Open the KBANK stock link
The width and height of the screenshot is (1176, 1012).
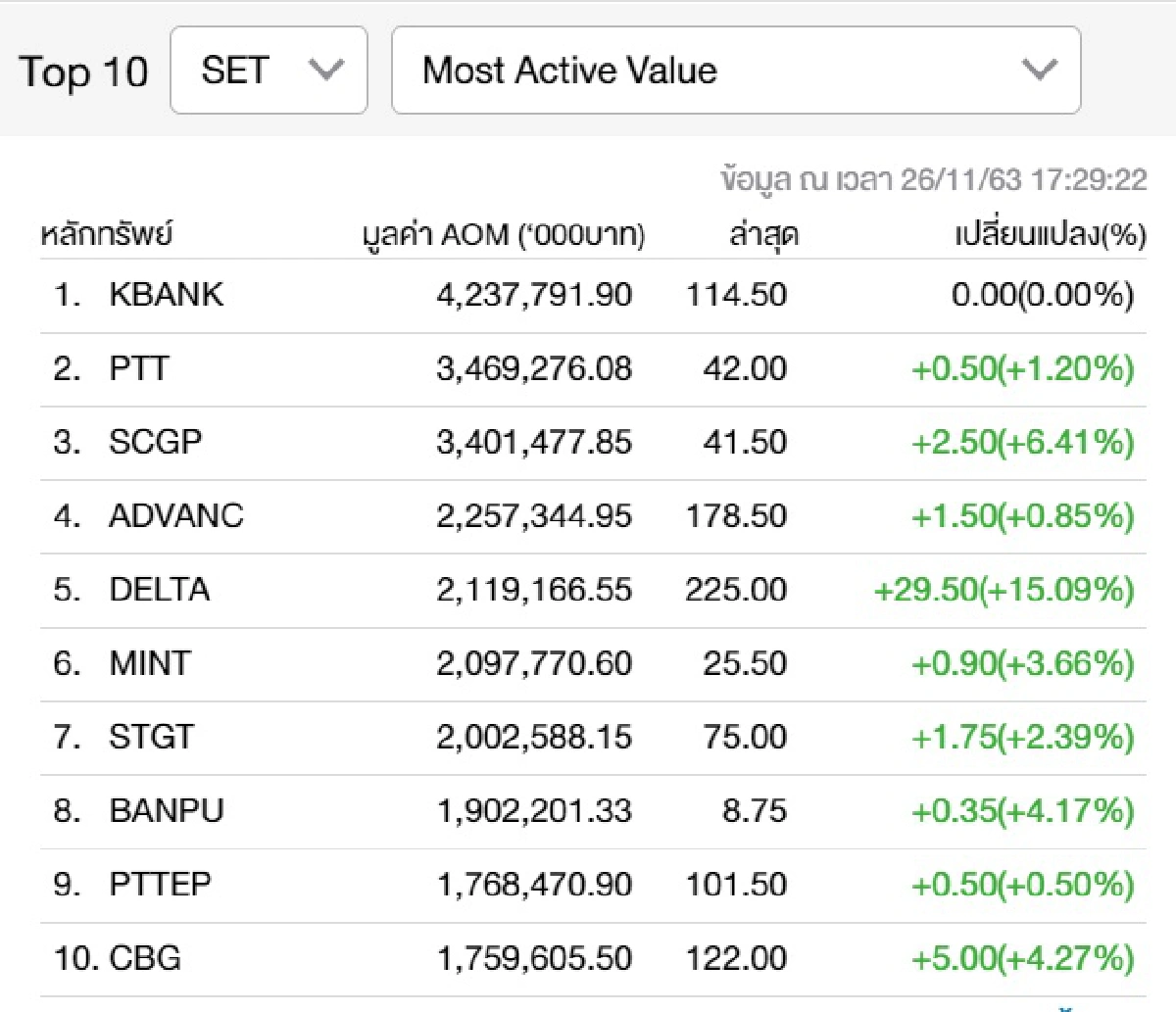coord(166,295)
